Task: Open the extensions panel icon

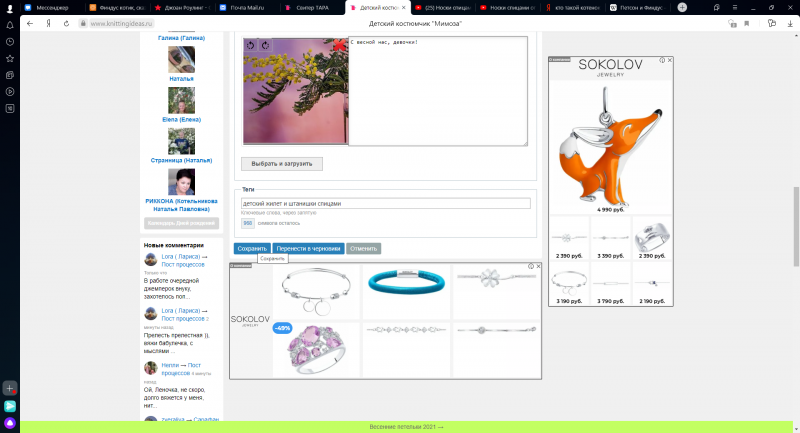Action: (x=771, y=23)
